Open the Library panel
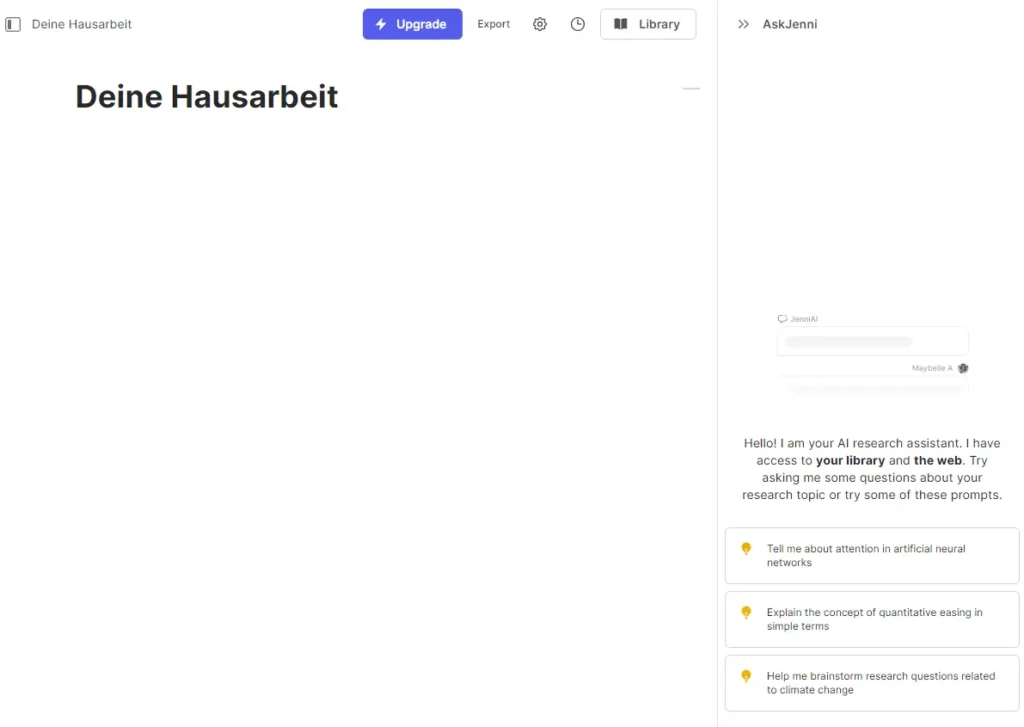Viewport: 1024px width, 727px height. pyautogui.click(x=648, y=24)
